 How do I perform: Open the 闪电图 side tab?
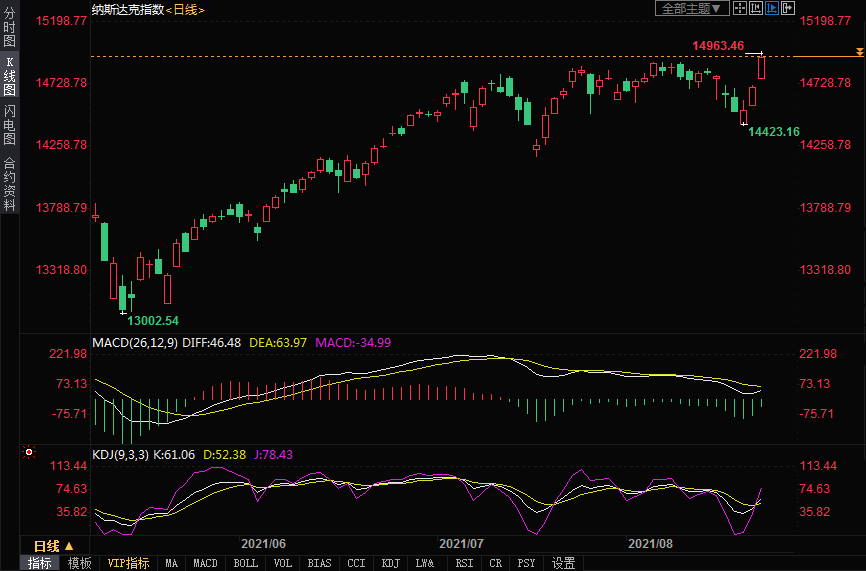(x=9, y=124)
